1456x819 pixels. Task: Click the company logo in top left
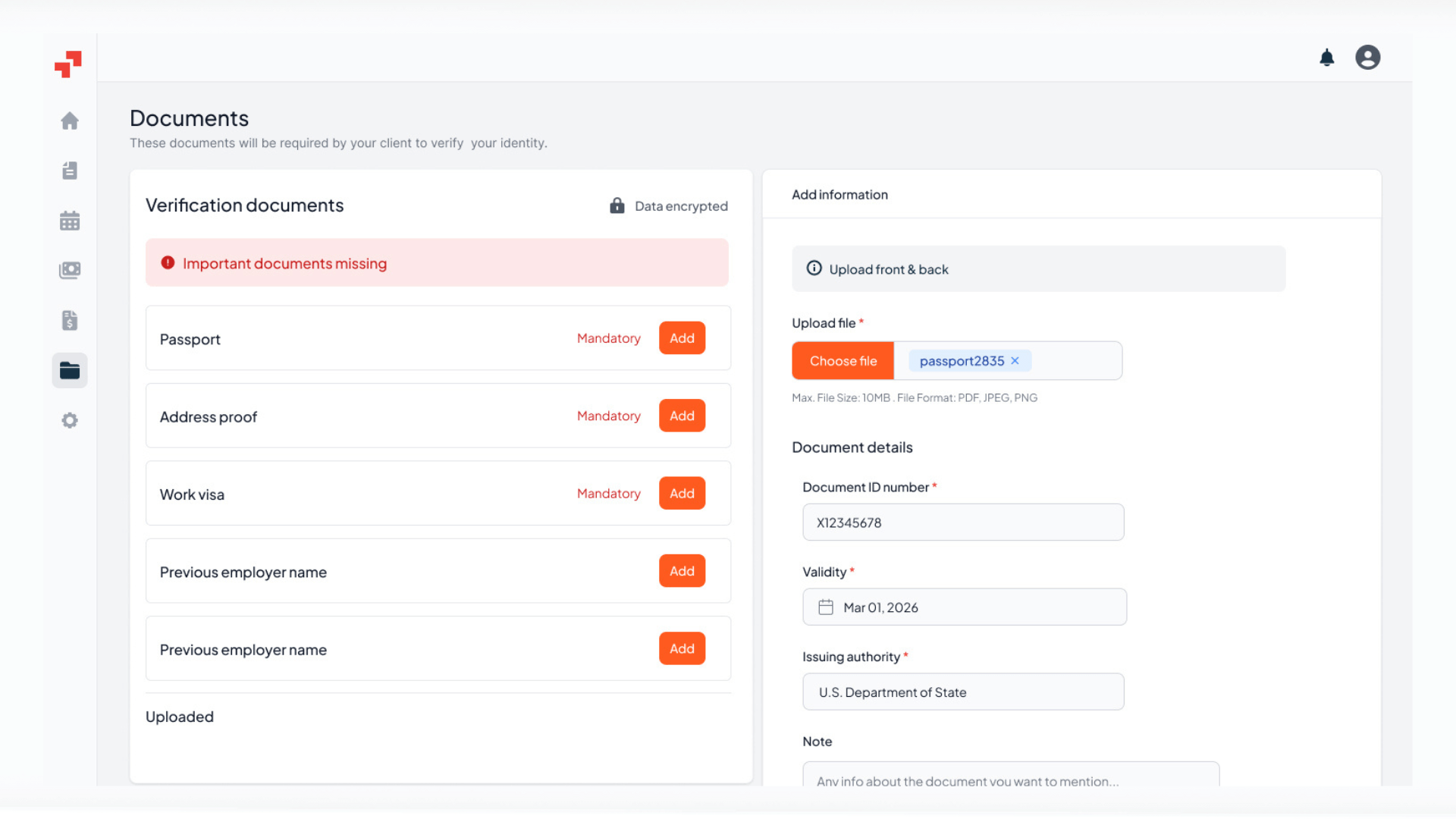point(69,64)
